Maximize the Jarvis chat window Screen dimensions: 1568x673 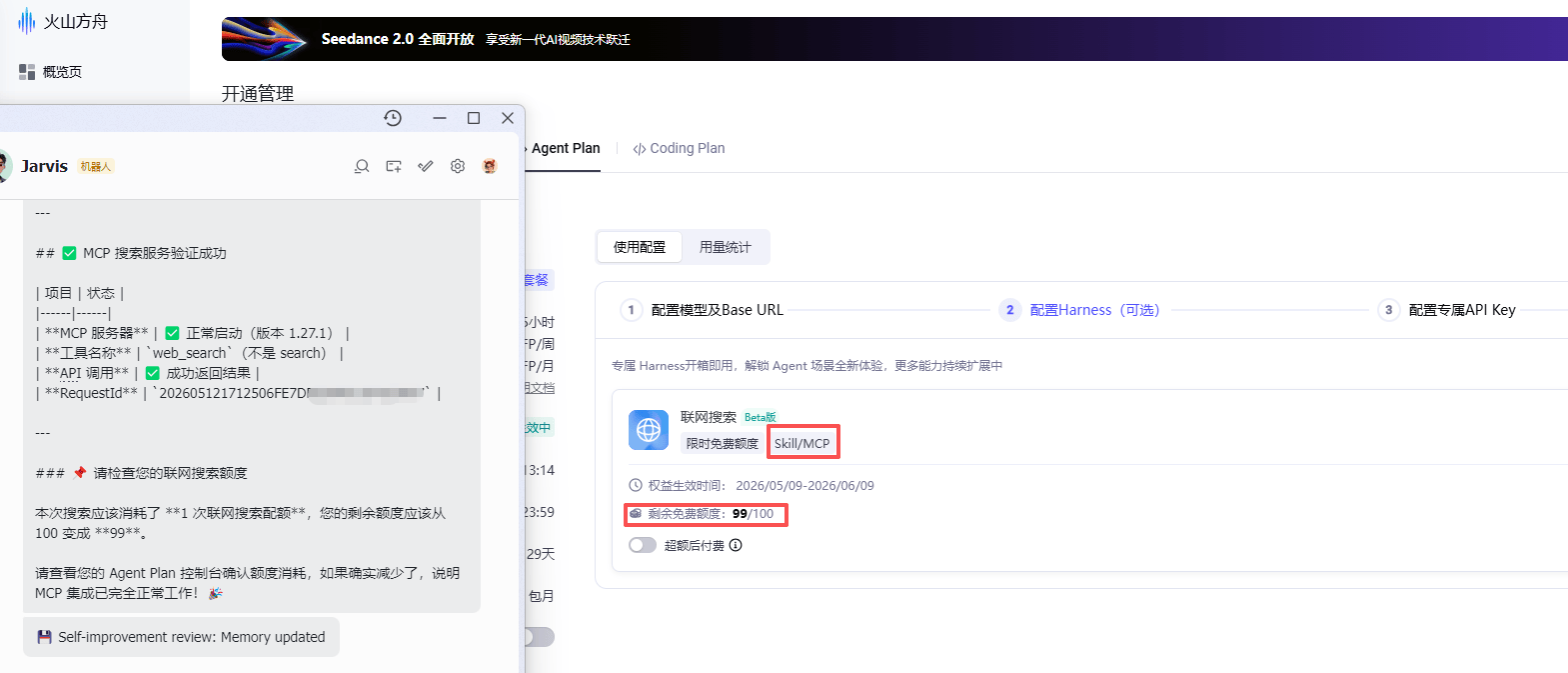[474, 118]
